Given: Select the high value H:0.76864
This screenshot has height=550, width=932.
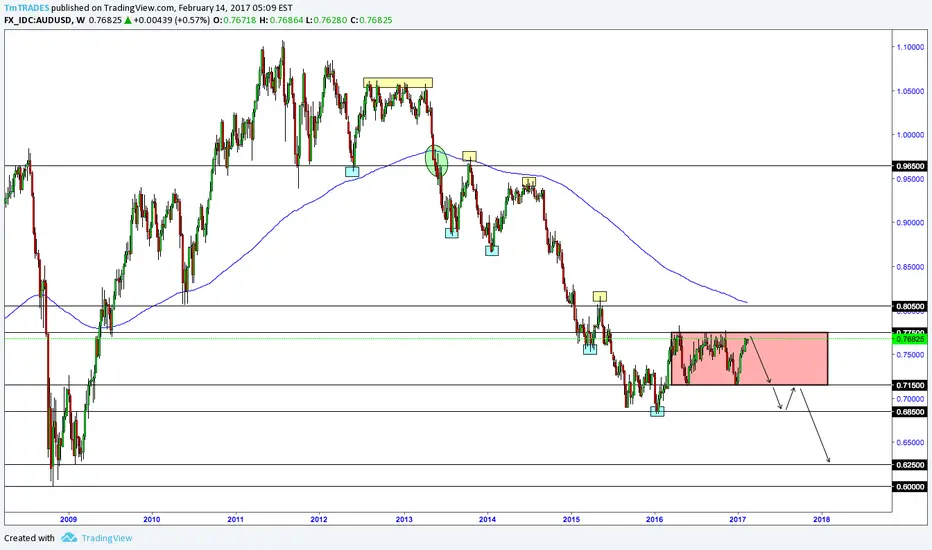Looking at the screenshot, I should [282, 20].
